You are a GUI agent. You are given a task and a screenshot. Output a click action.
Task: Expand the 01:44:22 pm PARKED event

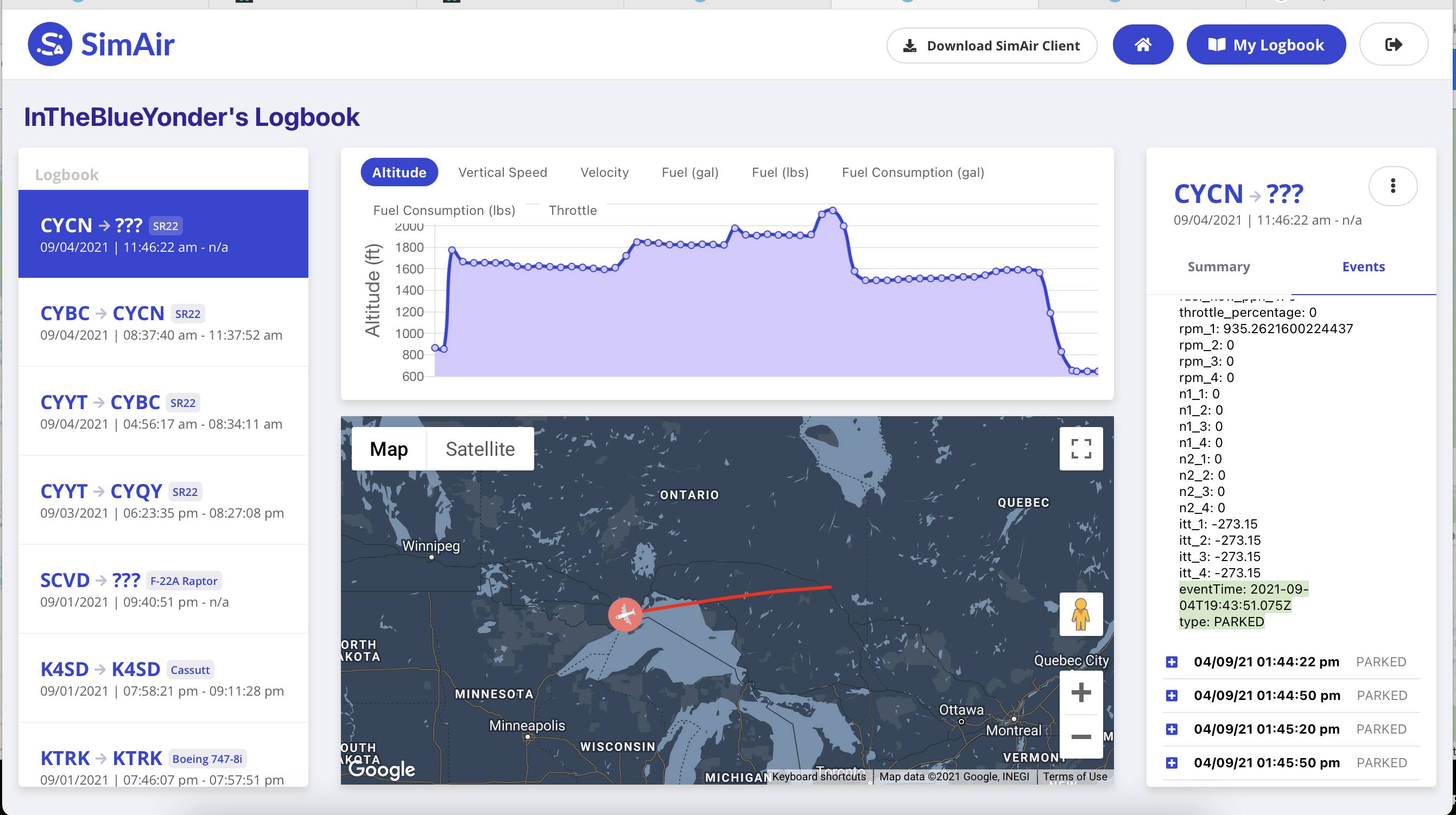point(1172,662)
